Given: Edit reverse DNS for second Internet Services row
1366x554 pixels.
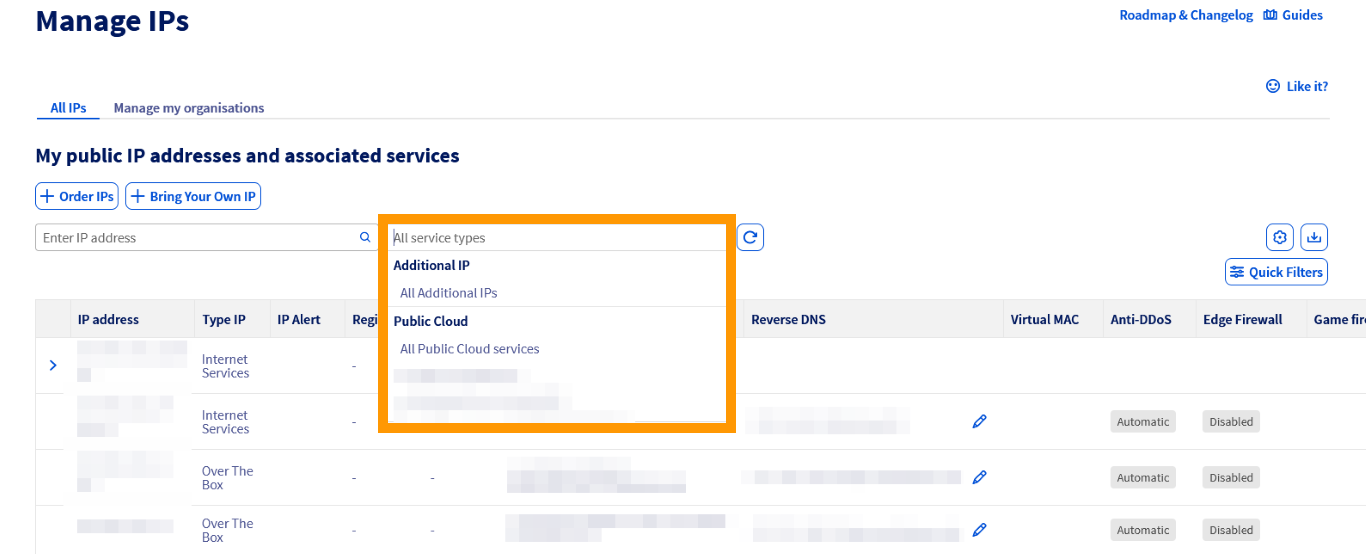Looking at the screenshot, I should tap(979, 422).
